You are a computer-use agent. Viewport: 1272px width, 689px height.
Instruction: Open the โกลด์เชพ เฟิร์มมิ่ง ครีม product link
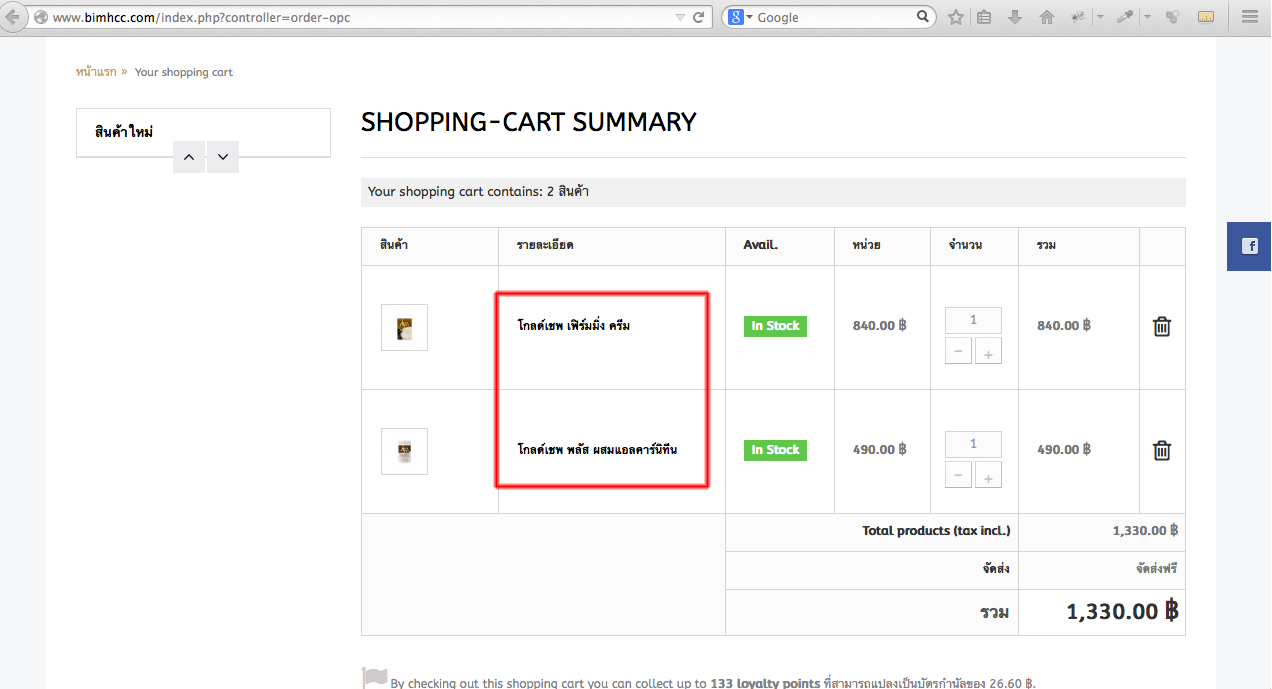click(x=573, y=326)
